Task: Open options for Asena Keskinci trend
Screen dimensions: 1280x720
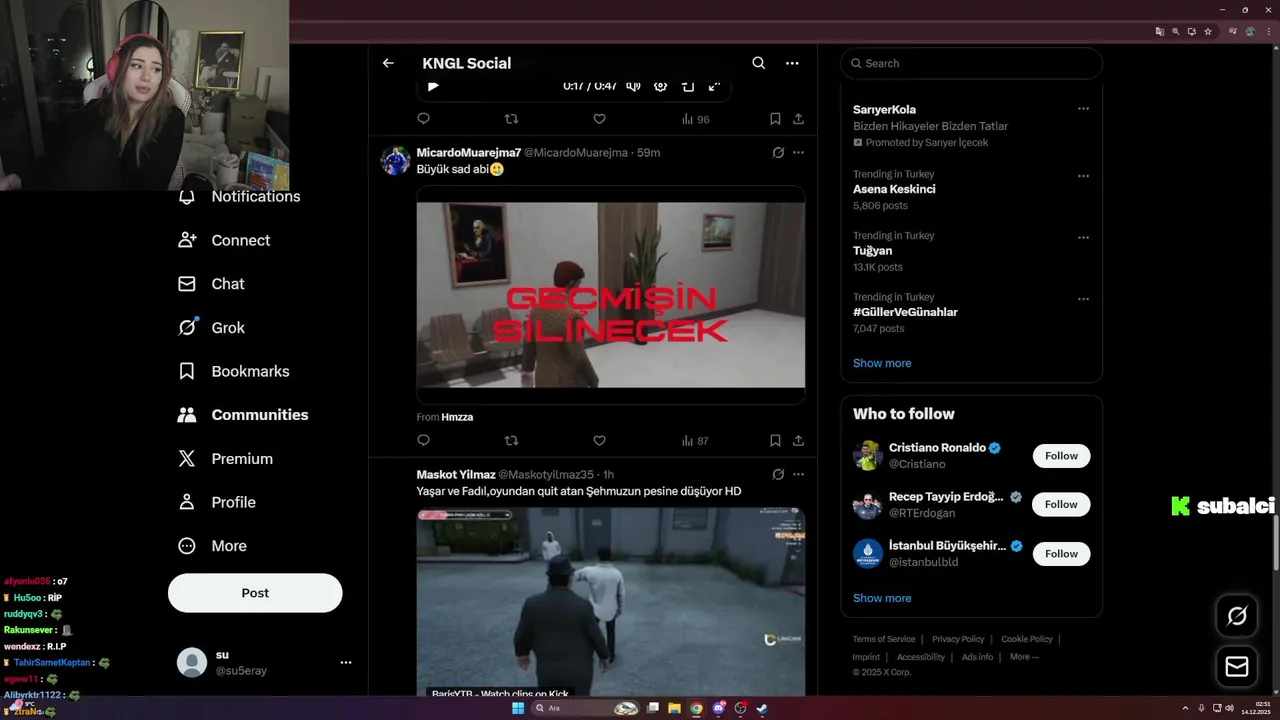Action: point(1083,176)
